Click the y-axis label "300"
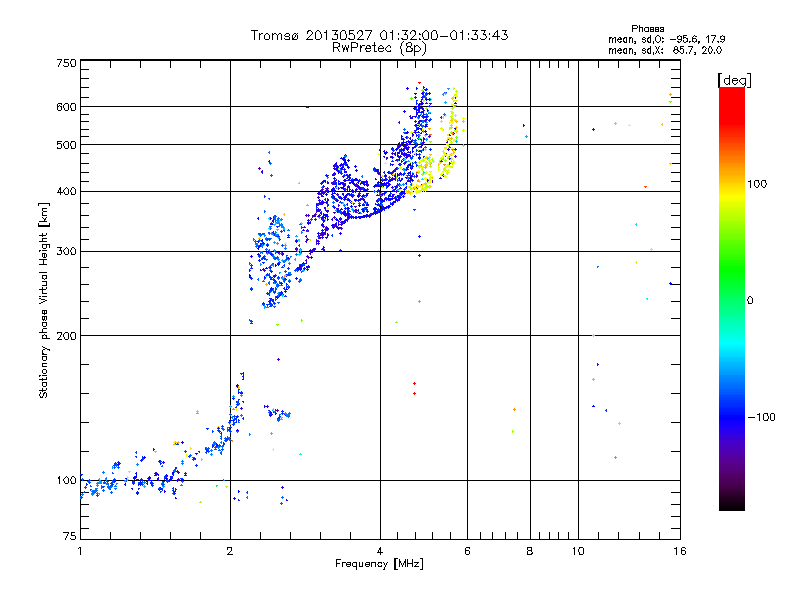This screenshot has height=600, width=800. (66, 251)
